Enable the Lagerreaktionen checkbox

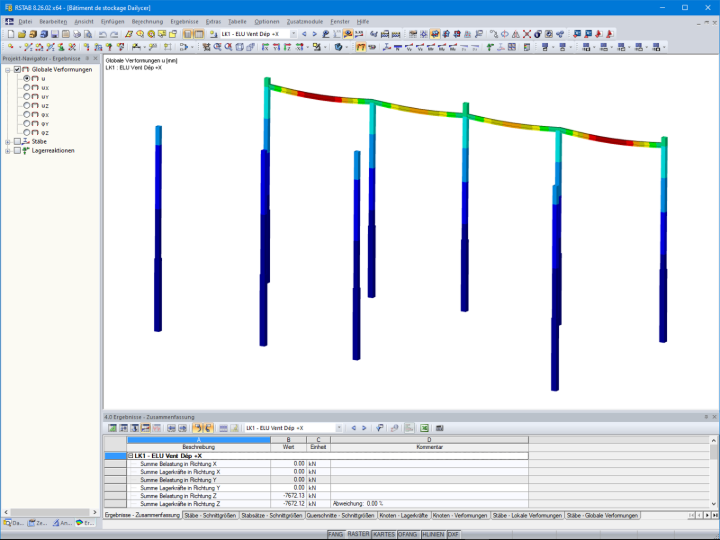(17, 151)
